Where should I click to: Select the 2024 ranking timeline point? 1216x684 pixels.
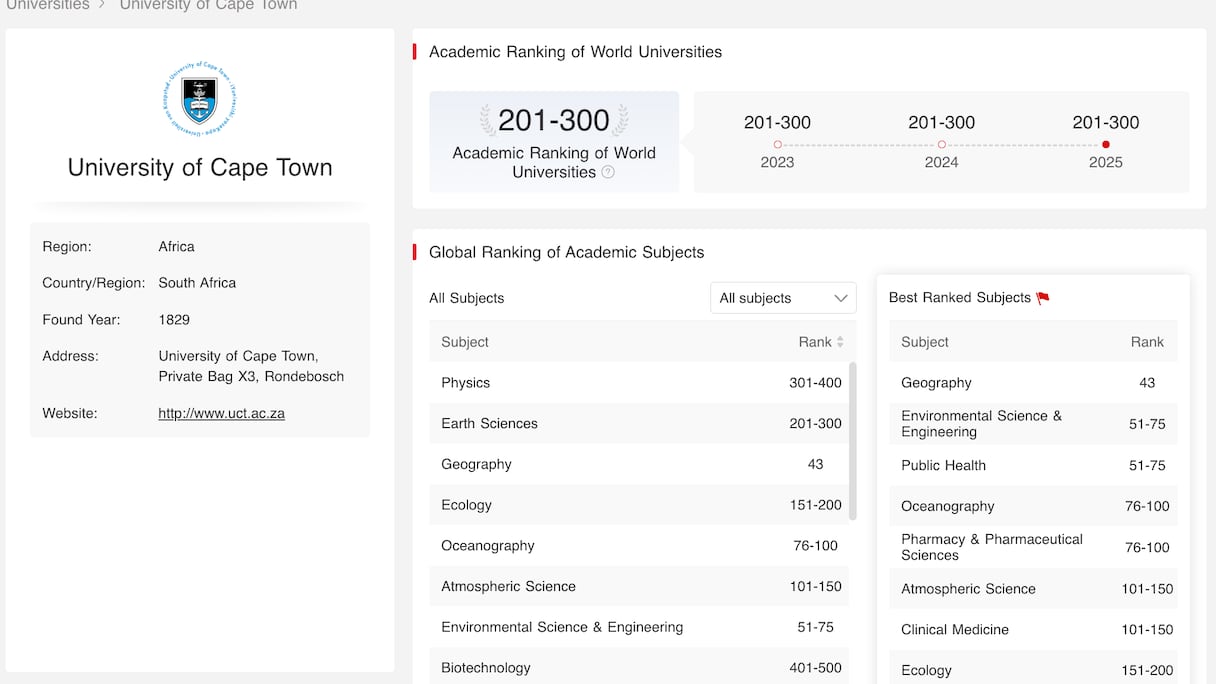pyautogui.click(x=941, y=145)
